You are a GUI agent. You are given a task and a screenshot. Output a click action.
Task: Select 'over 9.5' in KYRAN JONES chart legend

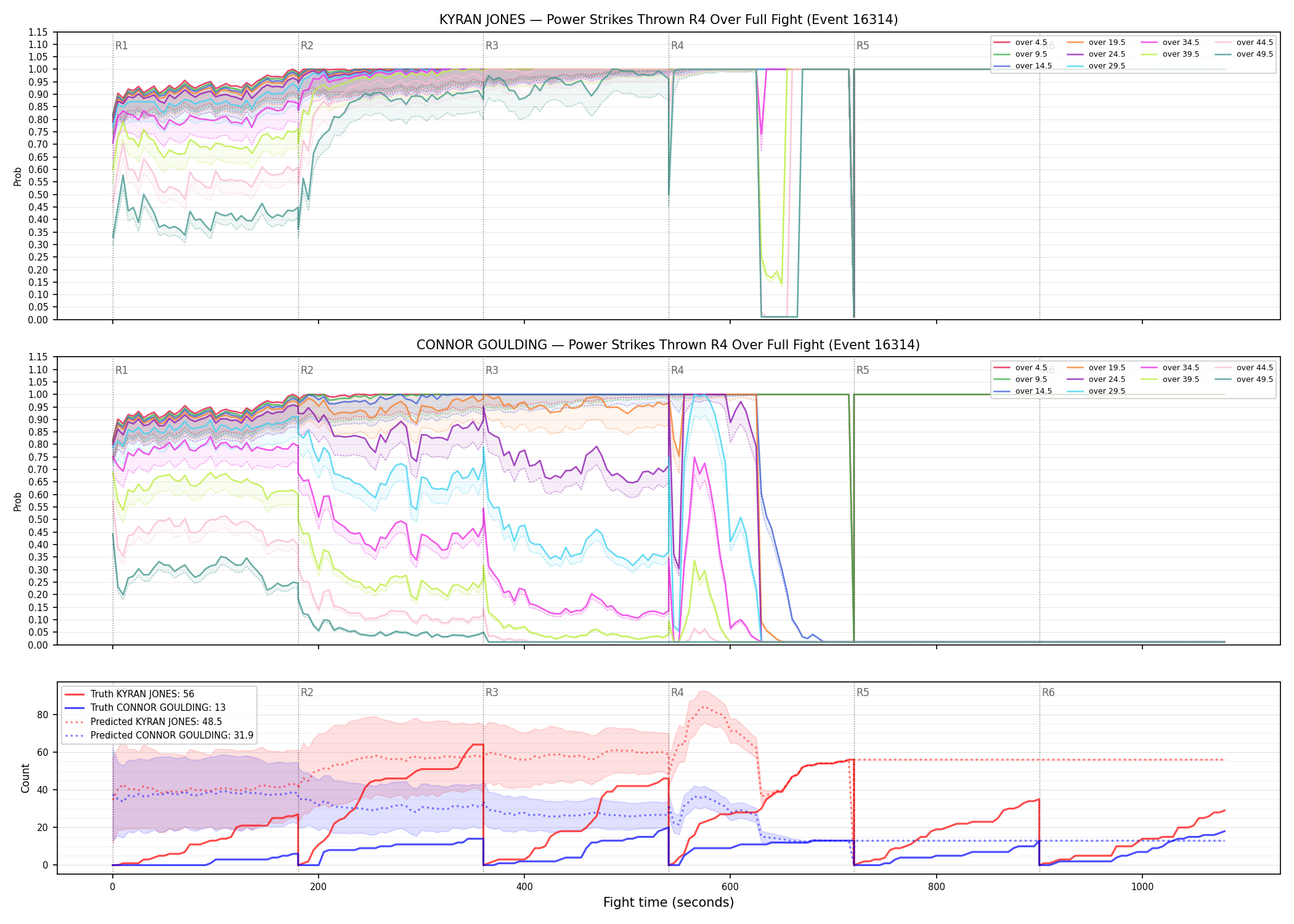click(x=1020, y=54)
